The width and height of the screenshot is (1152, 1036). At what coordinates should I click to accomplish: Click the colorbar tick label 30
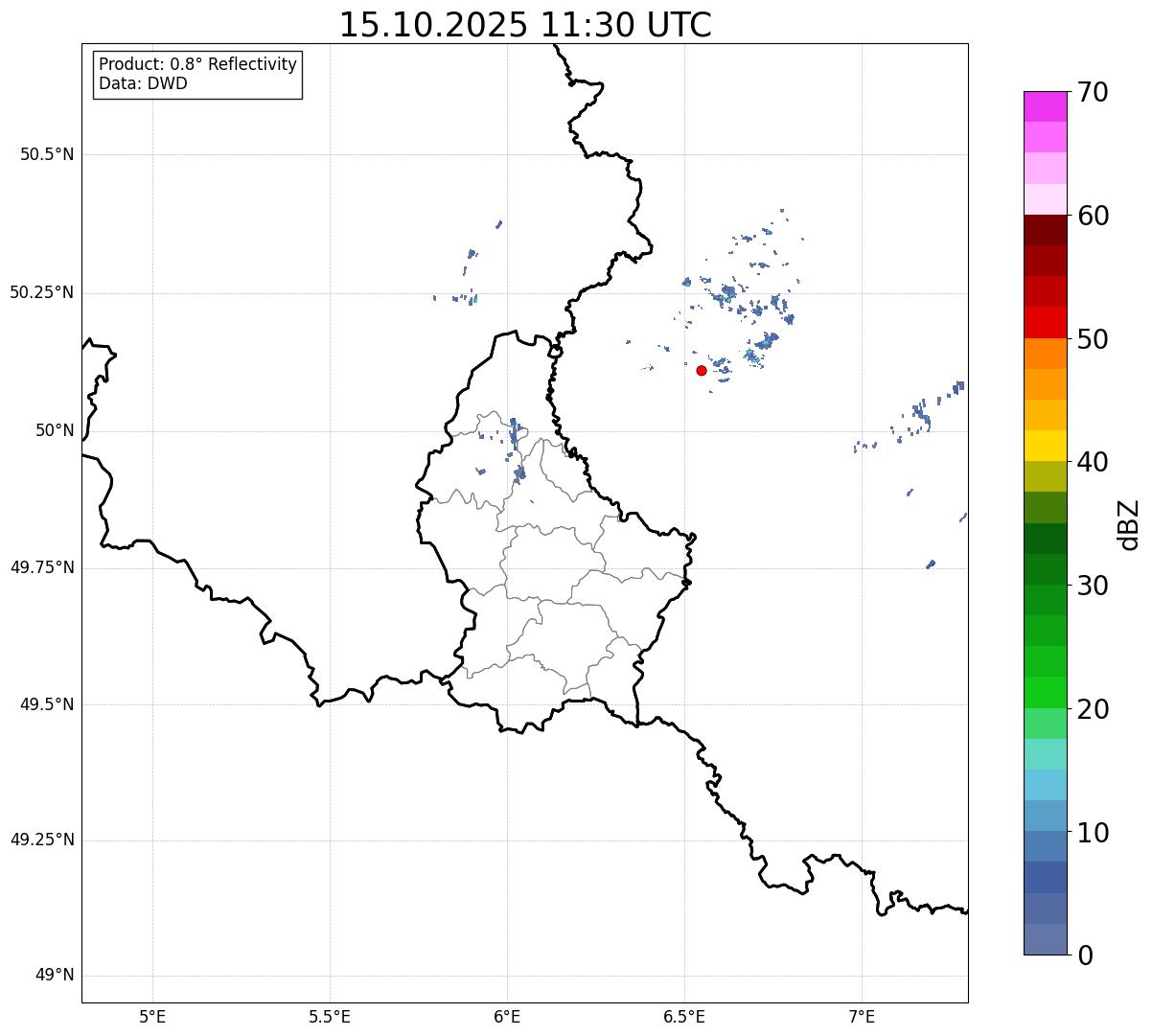(x=1093, y=586)
